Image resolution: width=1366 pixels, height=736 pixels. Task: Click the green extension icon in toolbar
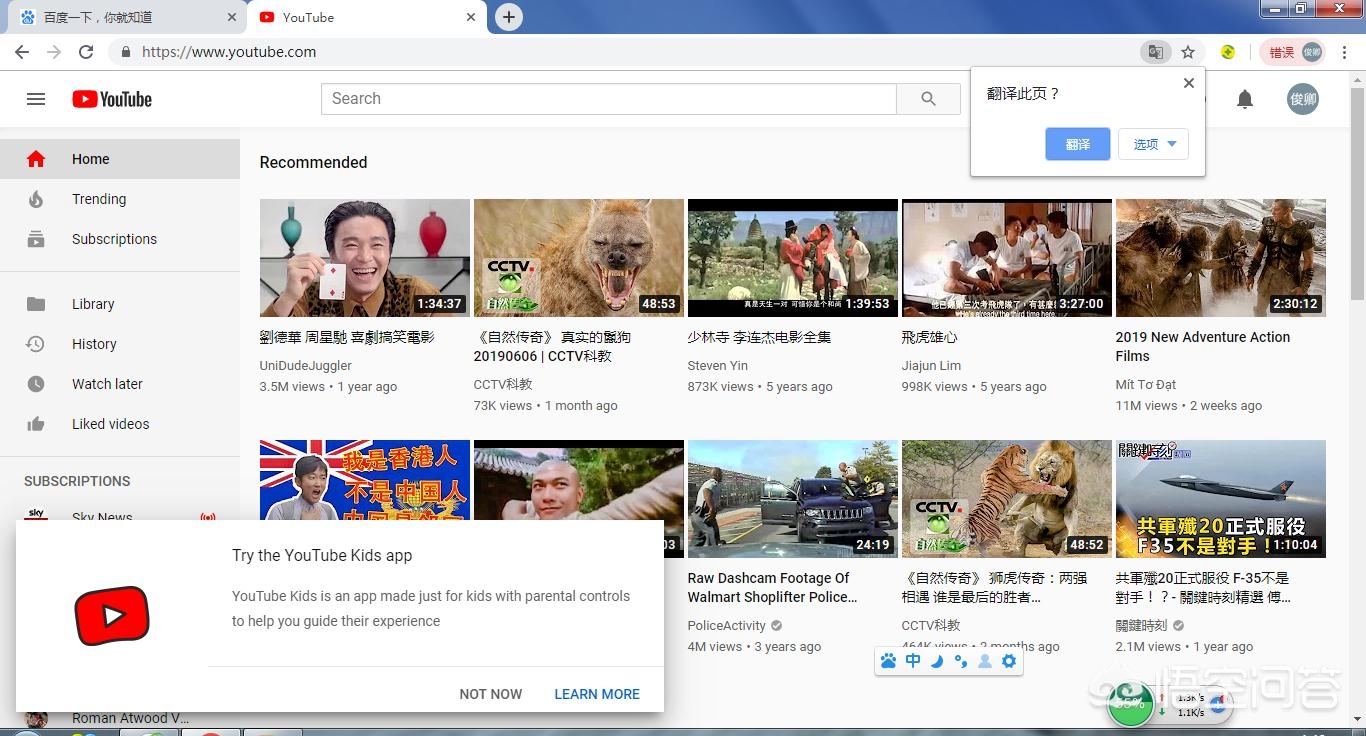pyautogui.click(x=1227, y=52)
